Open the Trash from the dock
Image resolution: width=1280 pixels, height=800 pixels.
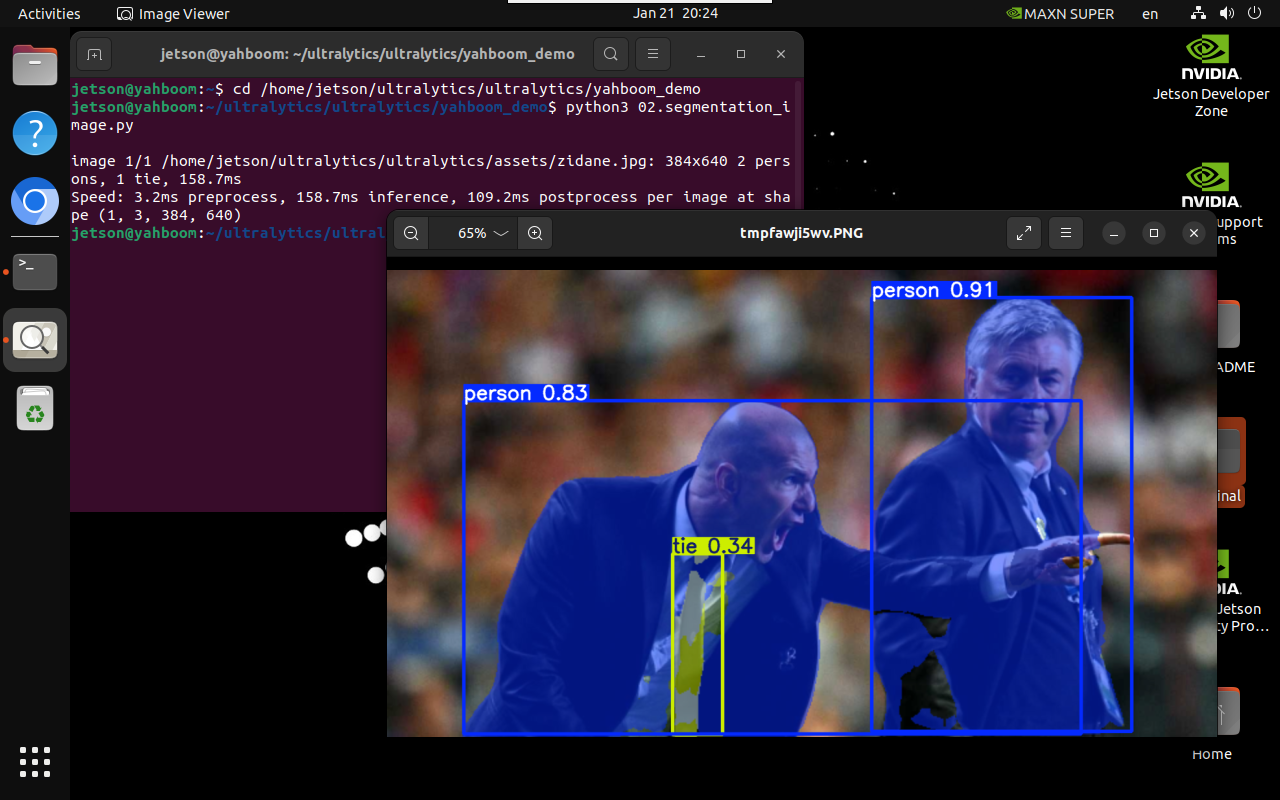pos(35,408)
